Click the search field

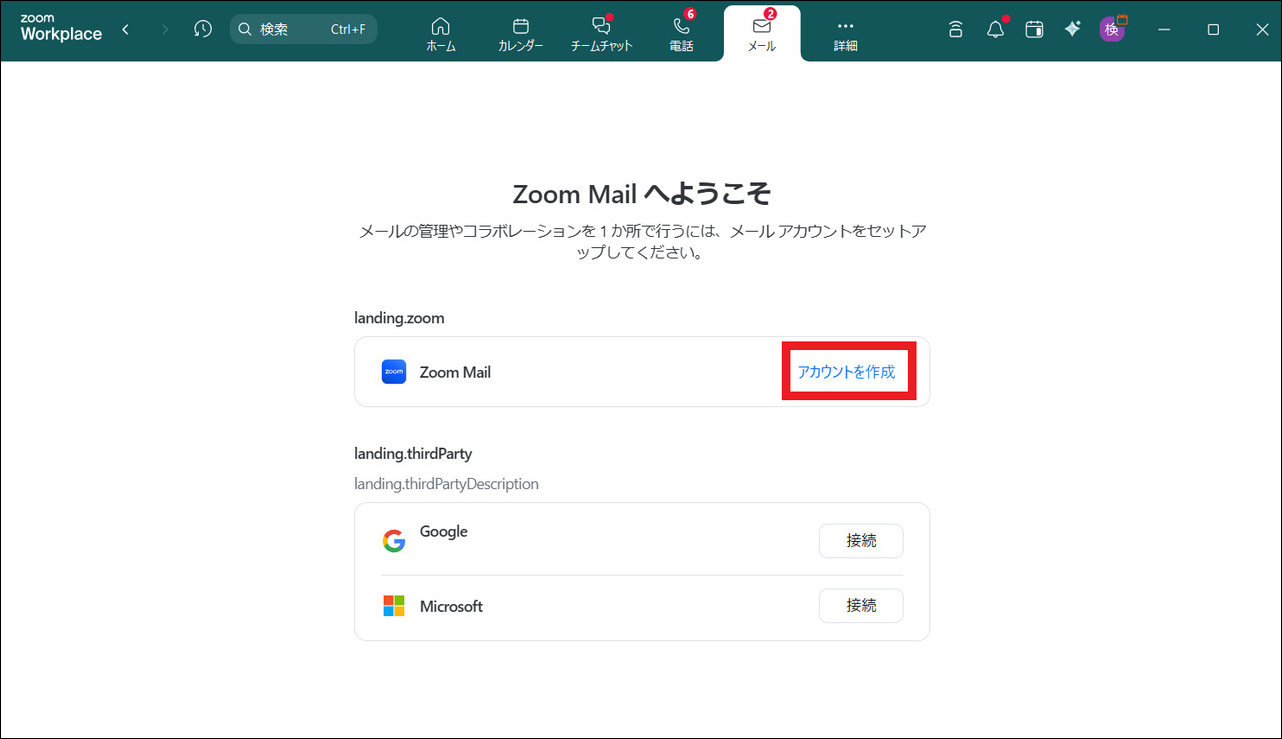click(x=304, y=29)
